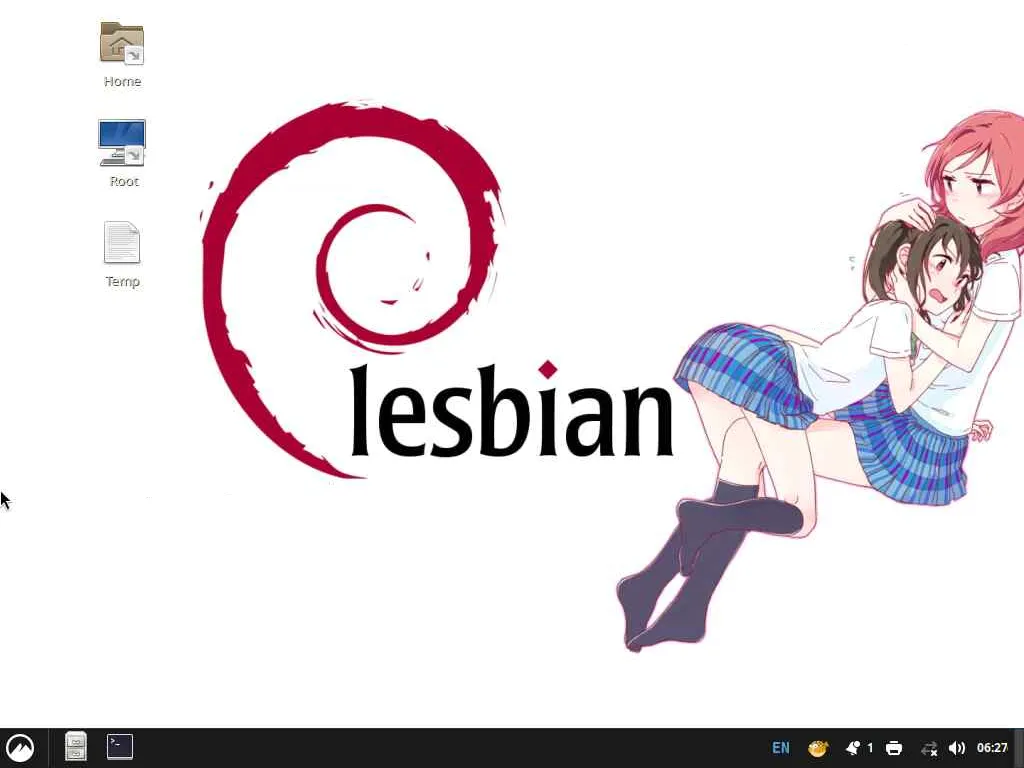
Task: Open the pufferfish tray applet
Action: coord(818,748)
